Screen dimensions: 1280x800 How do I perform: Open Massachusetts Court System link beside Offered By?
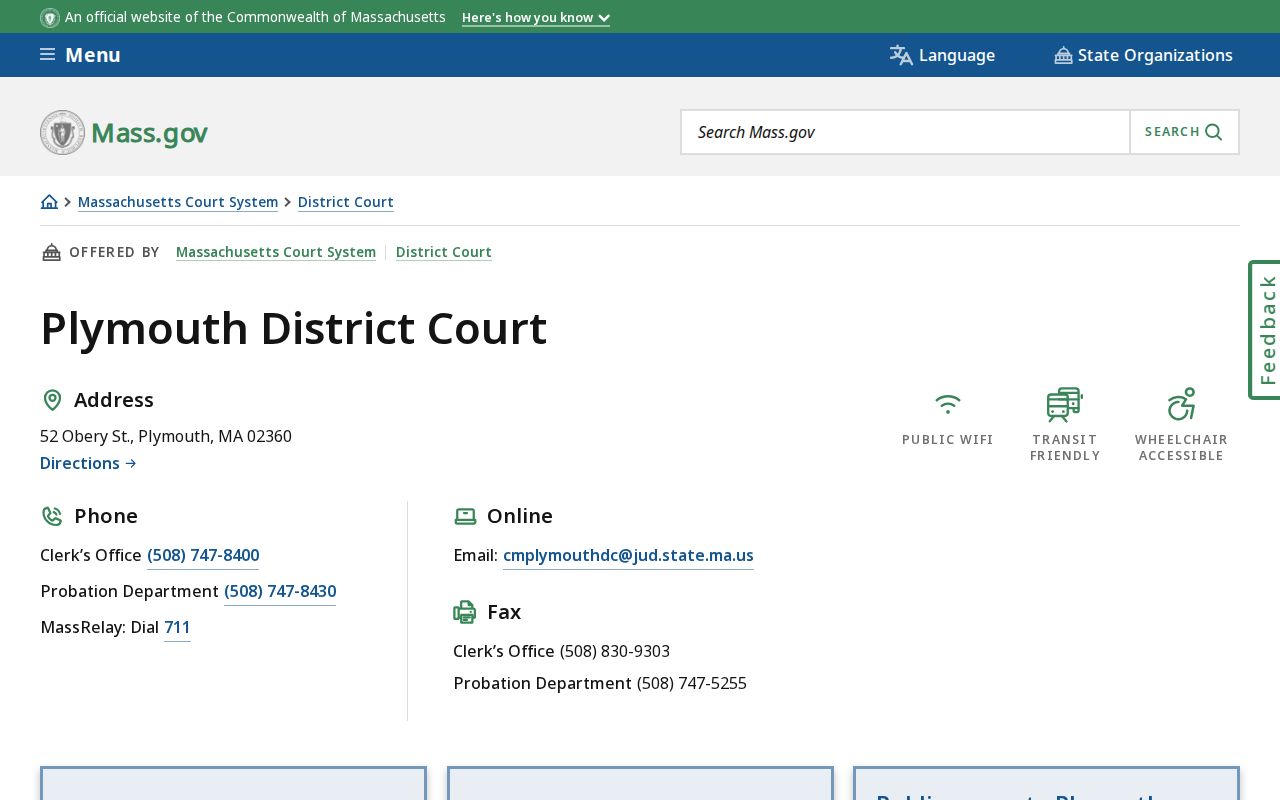(x=276, y=252)
